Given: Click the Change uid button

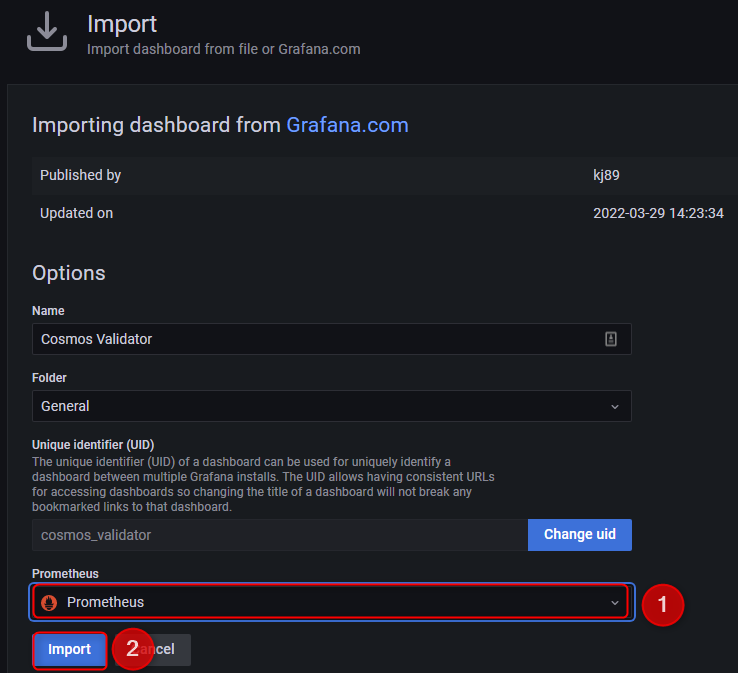Looking at the screenshot, I should [580, 535].
